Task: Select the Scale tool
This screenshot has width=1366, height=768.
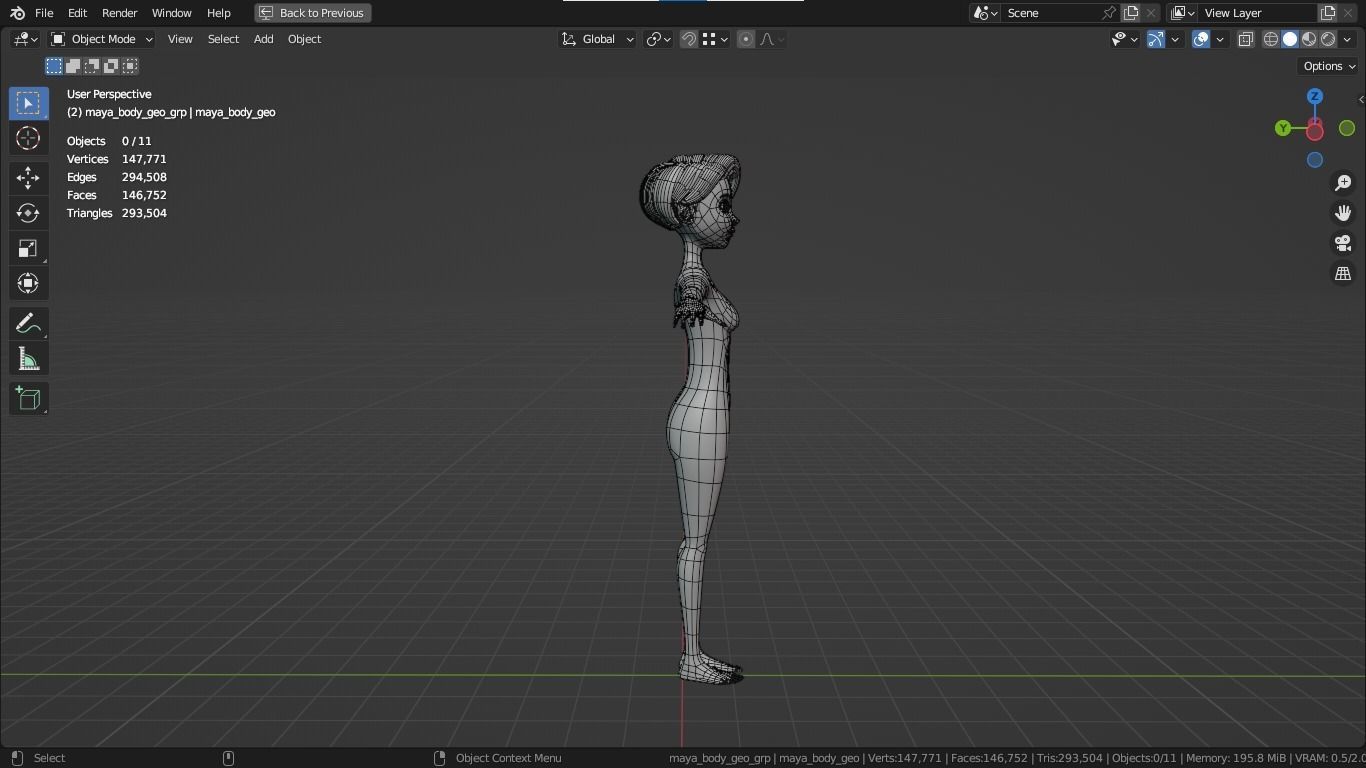Action: [28, 248]
